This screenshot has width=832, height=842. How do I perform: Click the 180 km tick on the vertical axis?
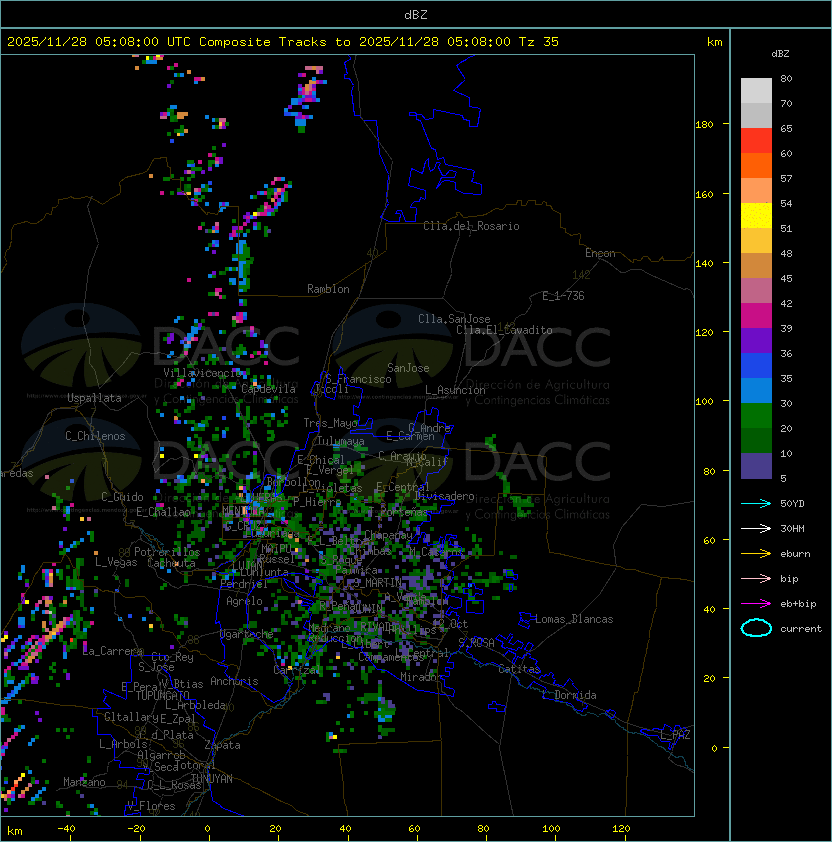pyautogui.click(x=704, y=125)
